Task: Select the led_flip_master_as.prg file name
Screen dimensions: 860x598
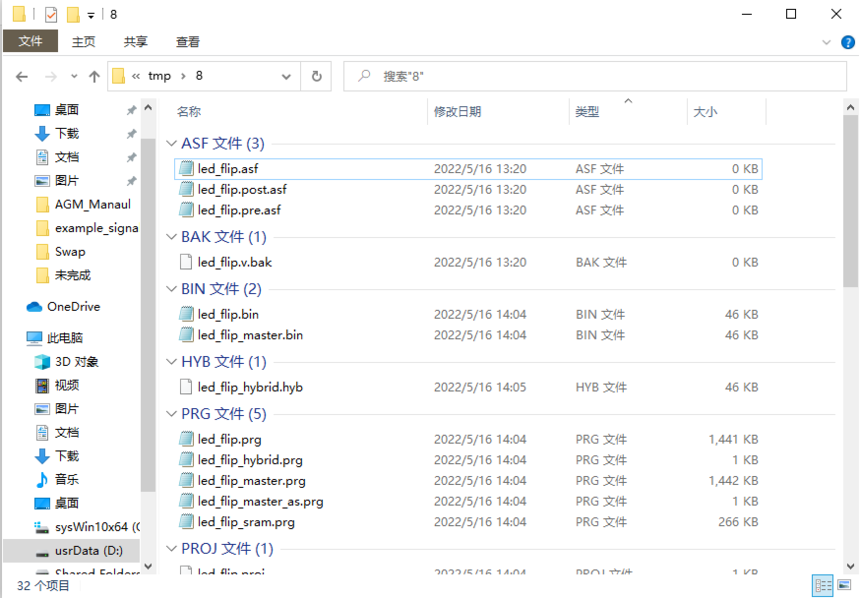Action: (261, 501)
